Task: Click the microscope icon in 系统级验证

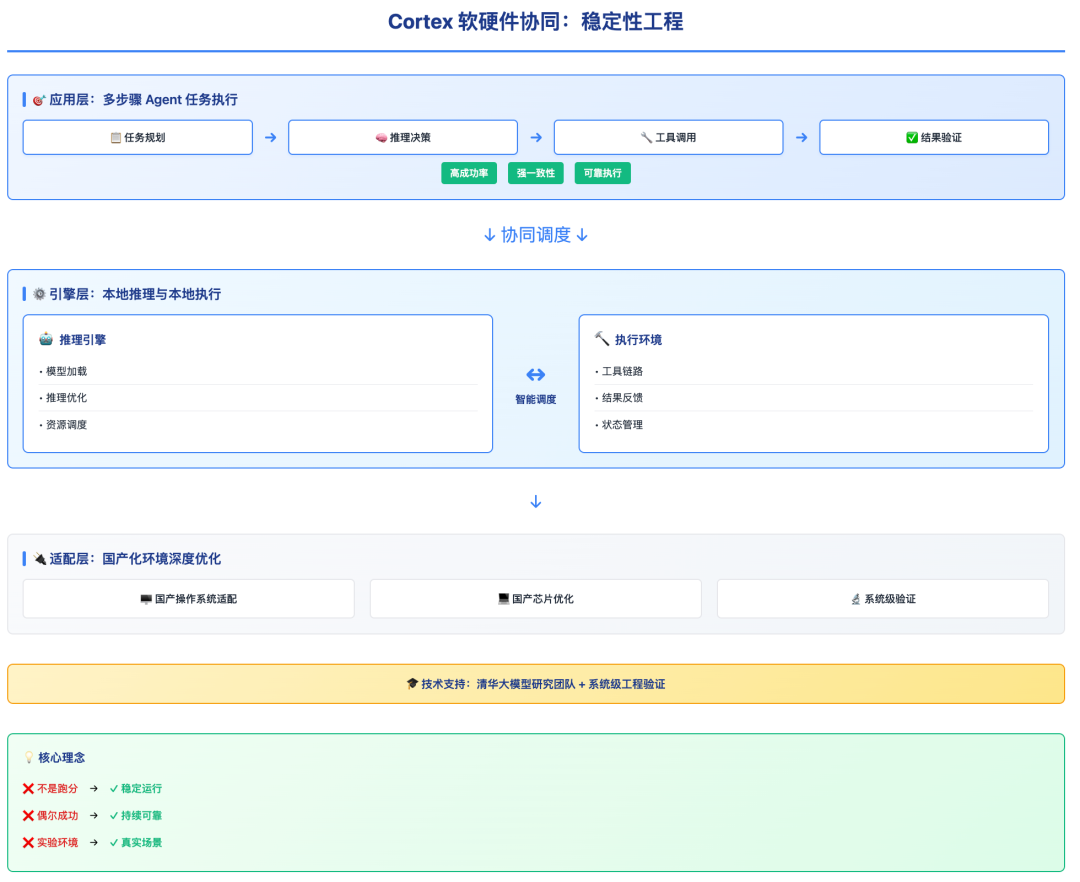Action: 855,599
